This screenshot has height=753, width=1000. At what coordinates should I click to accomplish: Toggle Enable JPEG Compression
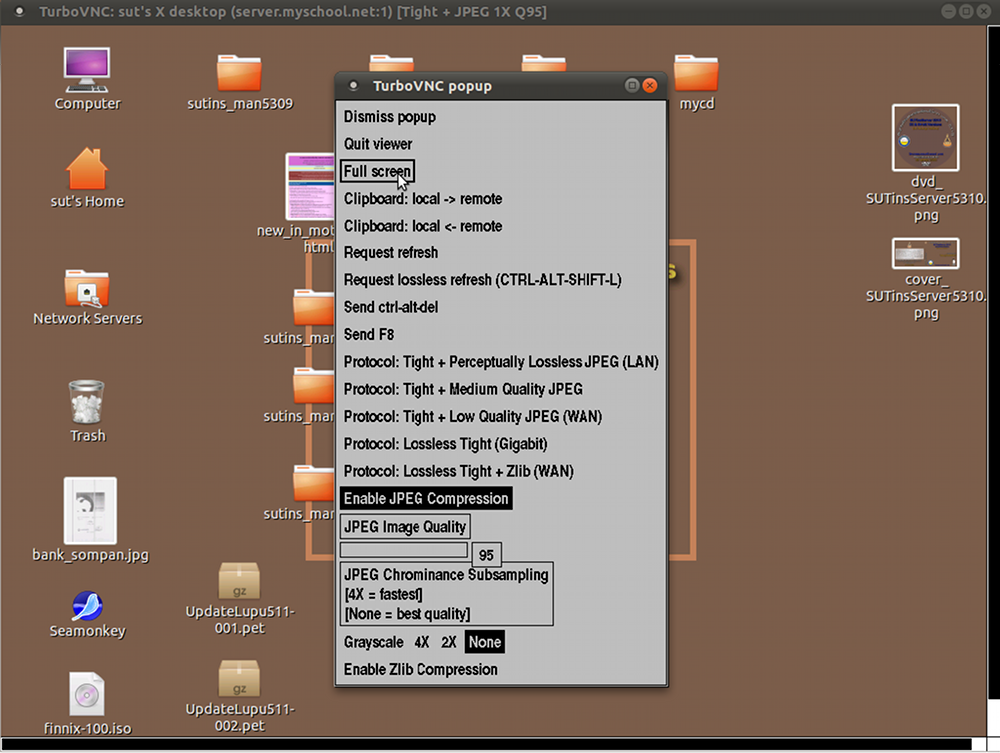click(426, 499)
